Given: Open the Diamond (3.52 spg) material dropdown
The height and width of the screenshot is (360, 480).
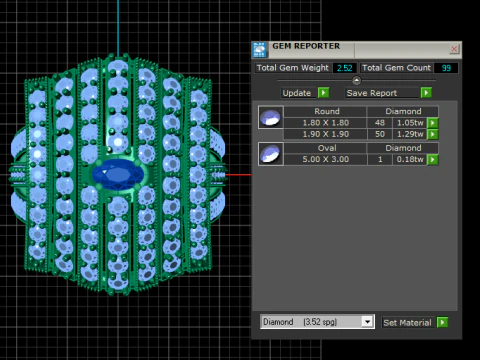Looking at the screenshot, I should click(367, 322).
